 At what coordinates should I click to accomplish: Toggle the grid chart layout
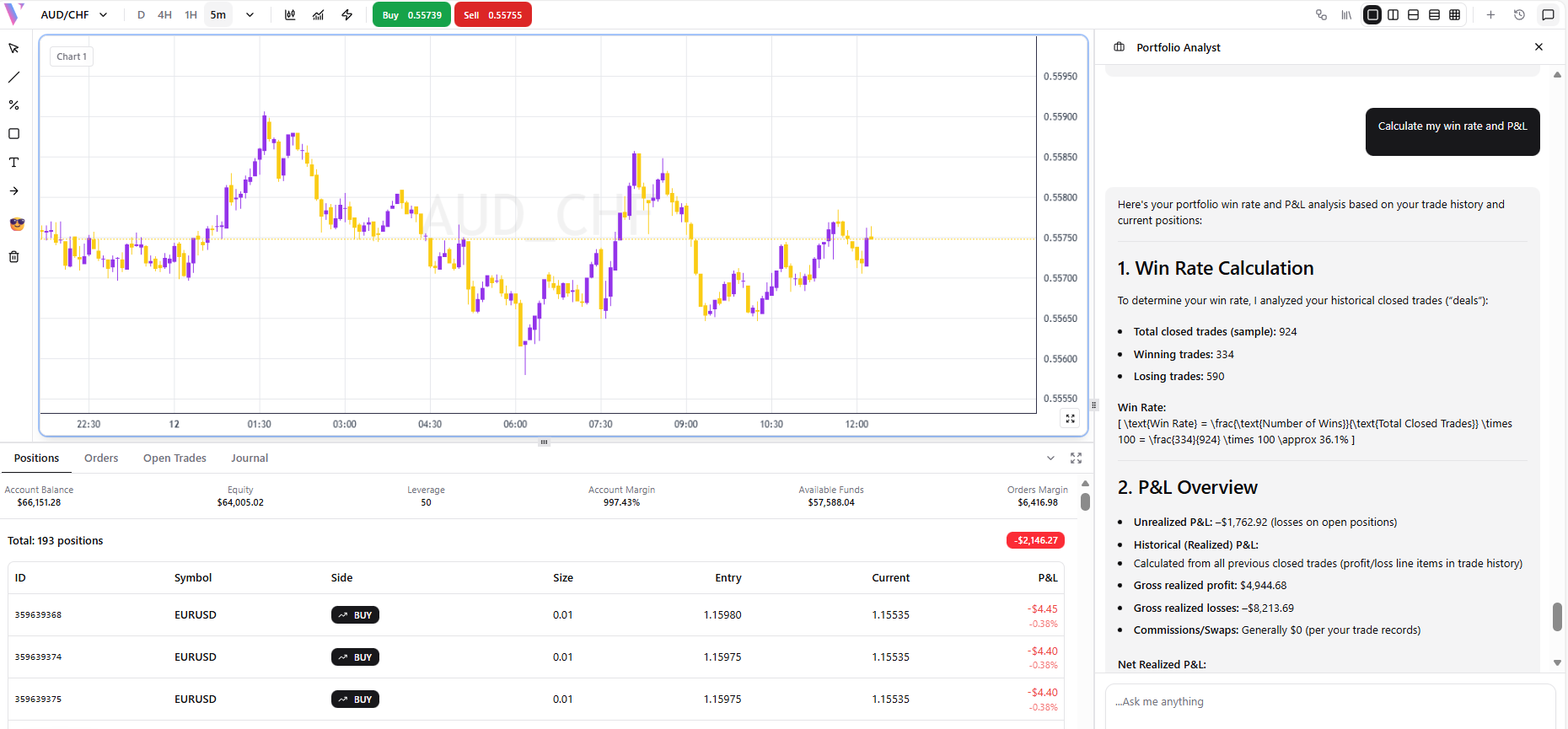(1455, 15)
